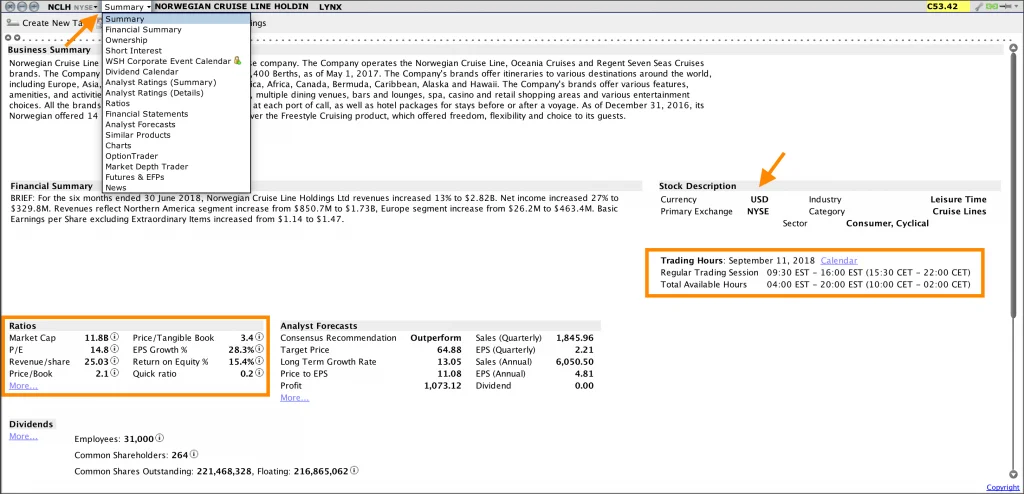Click the USD currency value
This screenshot has height=494, width=1024.
[x=760, y=199]
